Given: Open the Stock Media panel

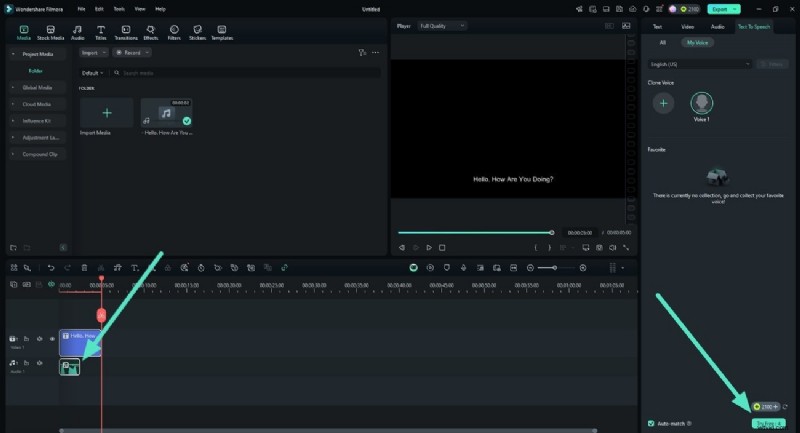Looking at the screenshot, I should [51, 33].
